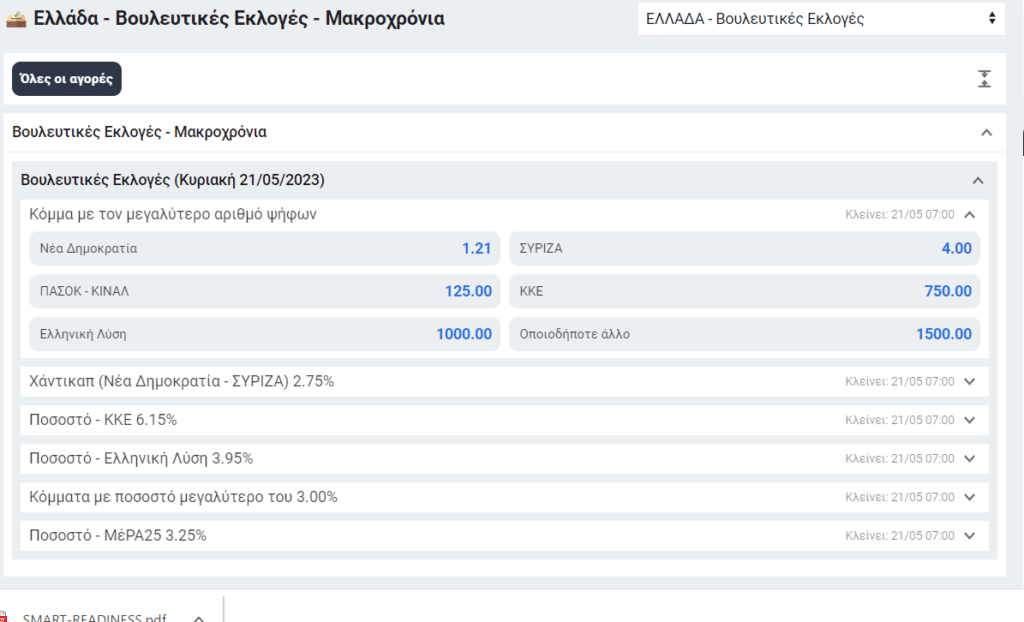Click the collapse-all markets icon
1024x622 pixels.
tap(984, 79)
